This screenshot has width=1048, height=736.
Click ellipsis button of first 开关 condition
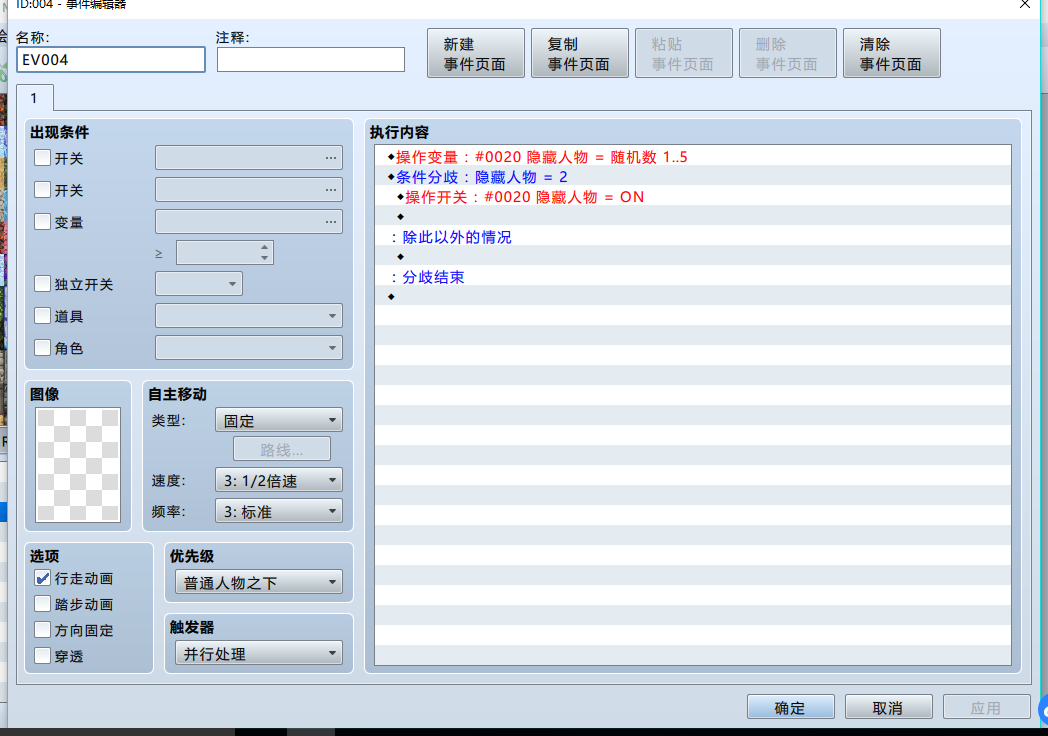(331, 158)
